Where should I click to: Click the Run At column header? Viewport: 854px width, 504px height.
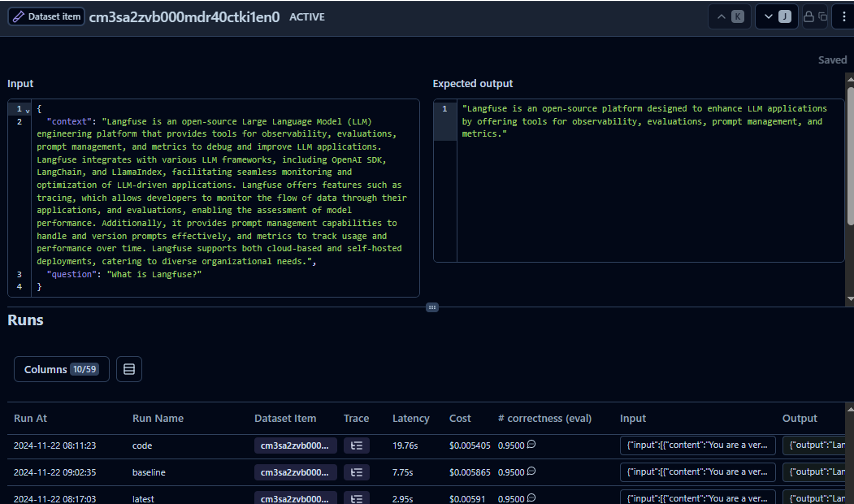pos(32,418)
